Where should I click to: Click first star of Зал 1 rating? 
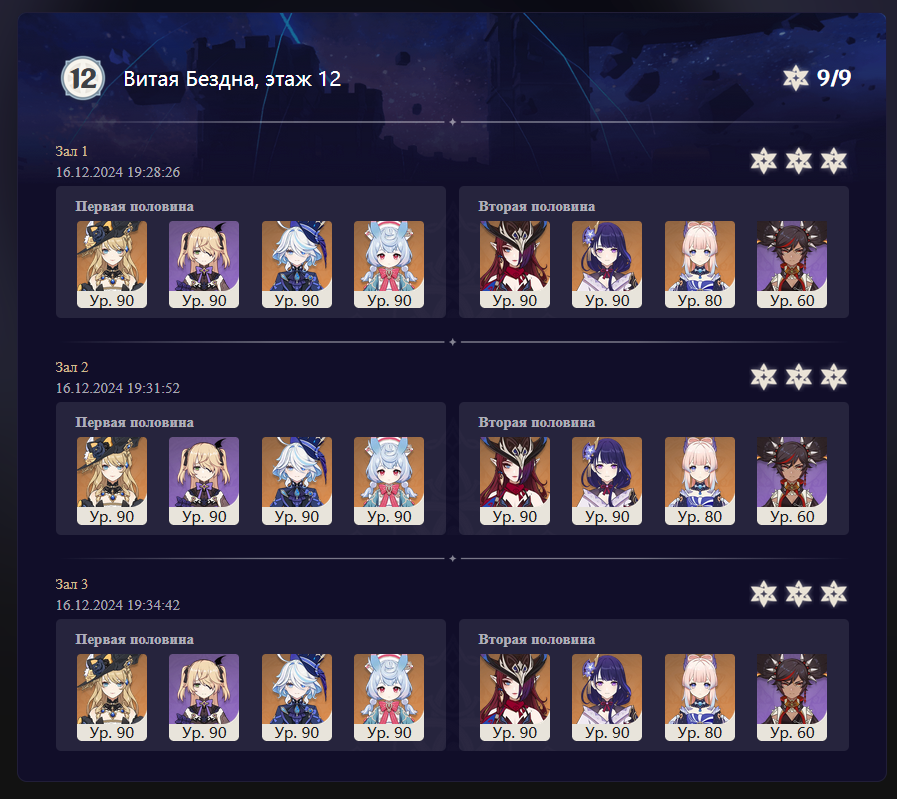coord(764,161)
